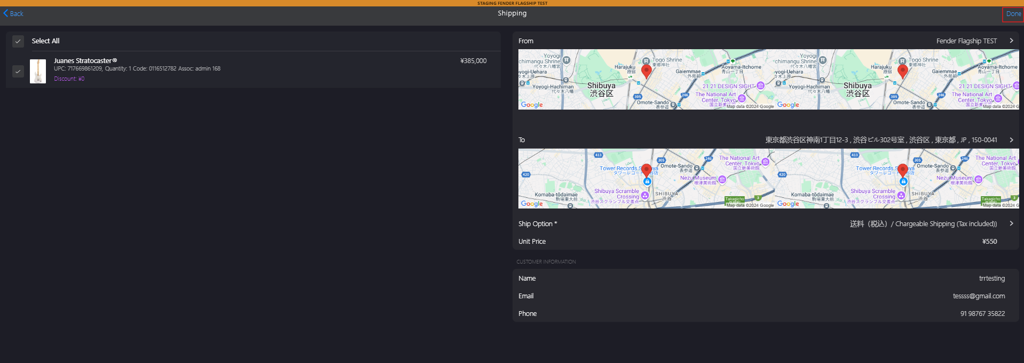Go back using the Back button
1024x363 pixels.
[x=13, y=14]
